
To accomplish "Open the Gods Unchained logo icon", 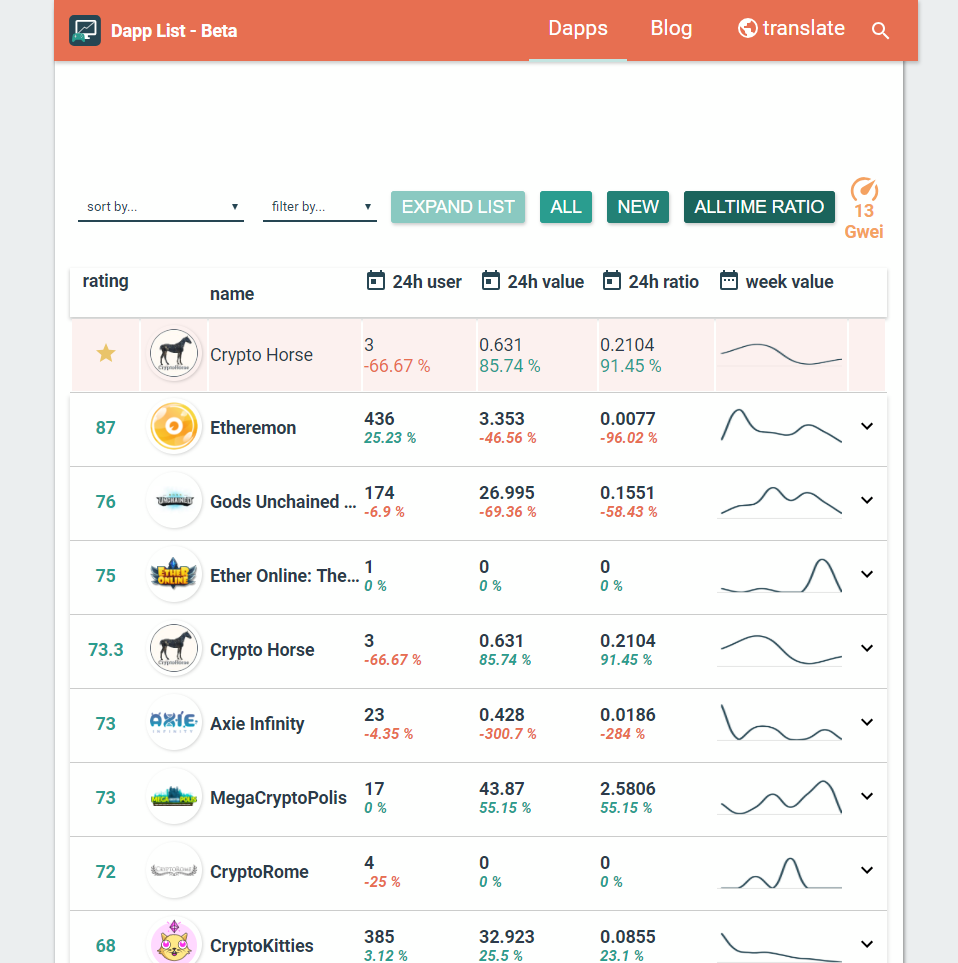I will click(174, 501).
